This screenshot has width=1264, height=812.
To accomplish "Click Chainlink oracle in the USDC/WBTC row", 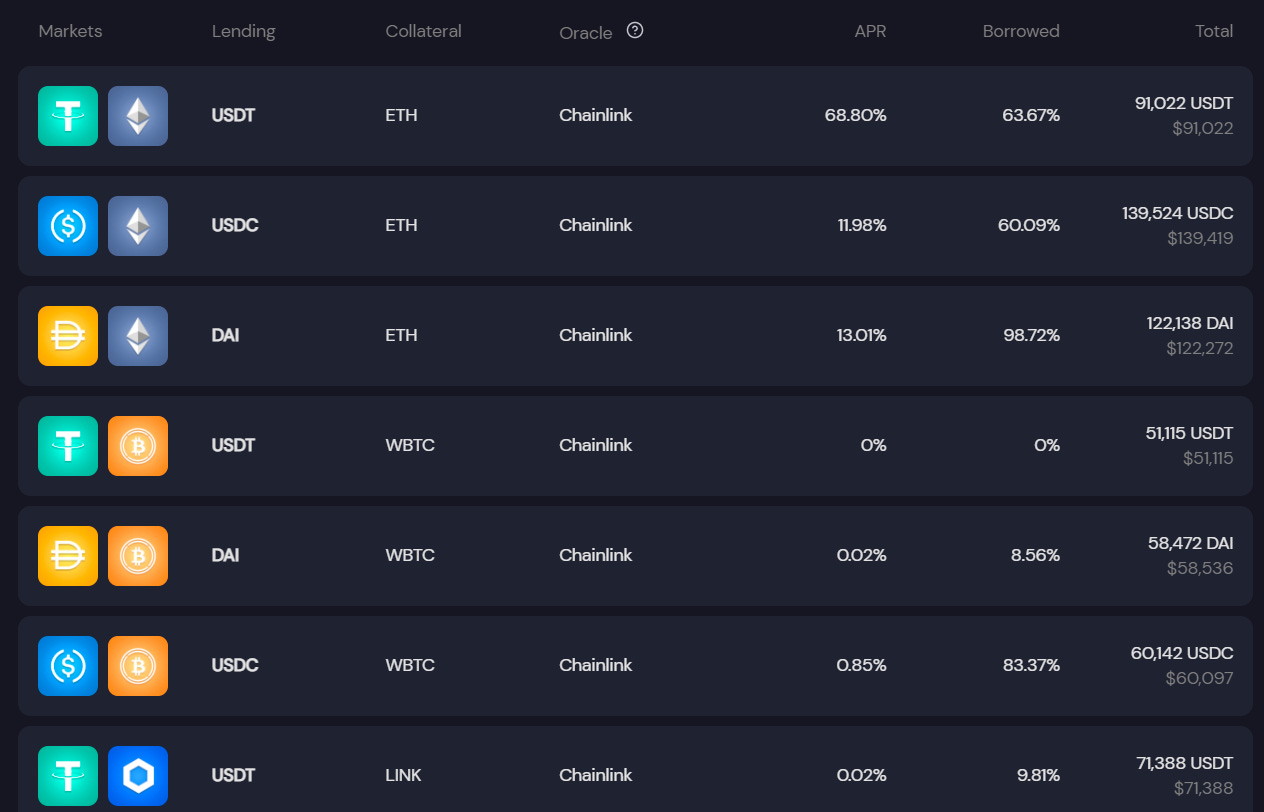I will (x=596, y=665).
